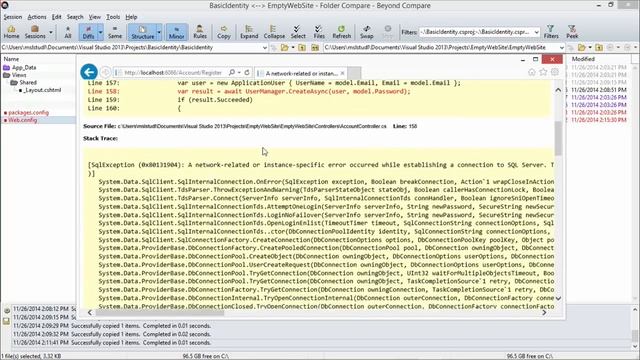
Task: Open right folder path dropdown
Action: point(562,48)
